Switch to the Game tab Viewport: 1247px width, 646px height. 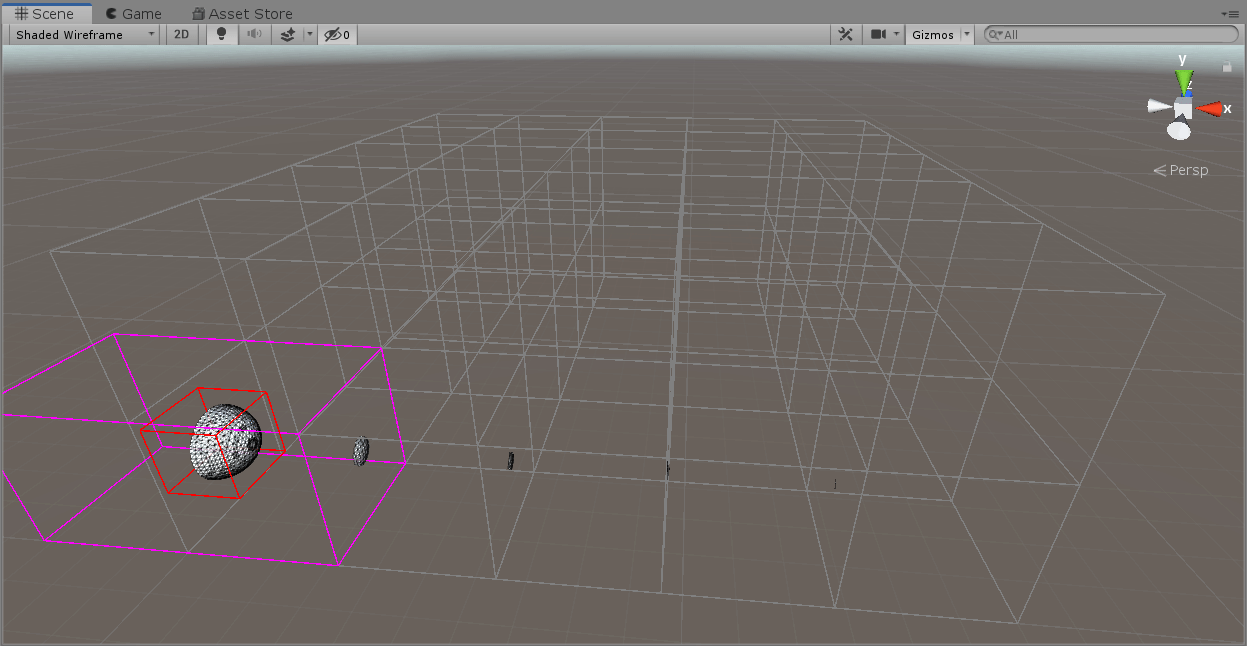(133, 14)
